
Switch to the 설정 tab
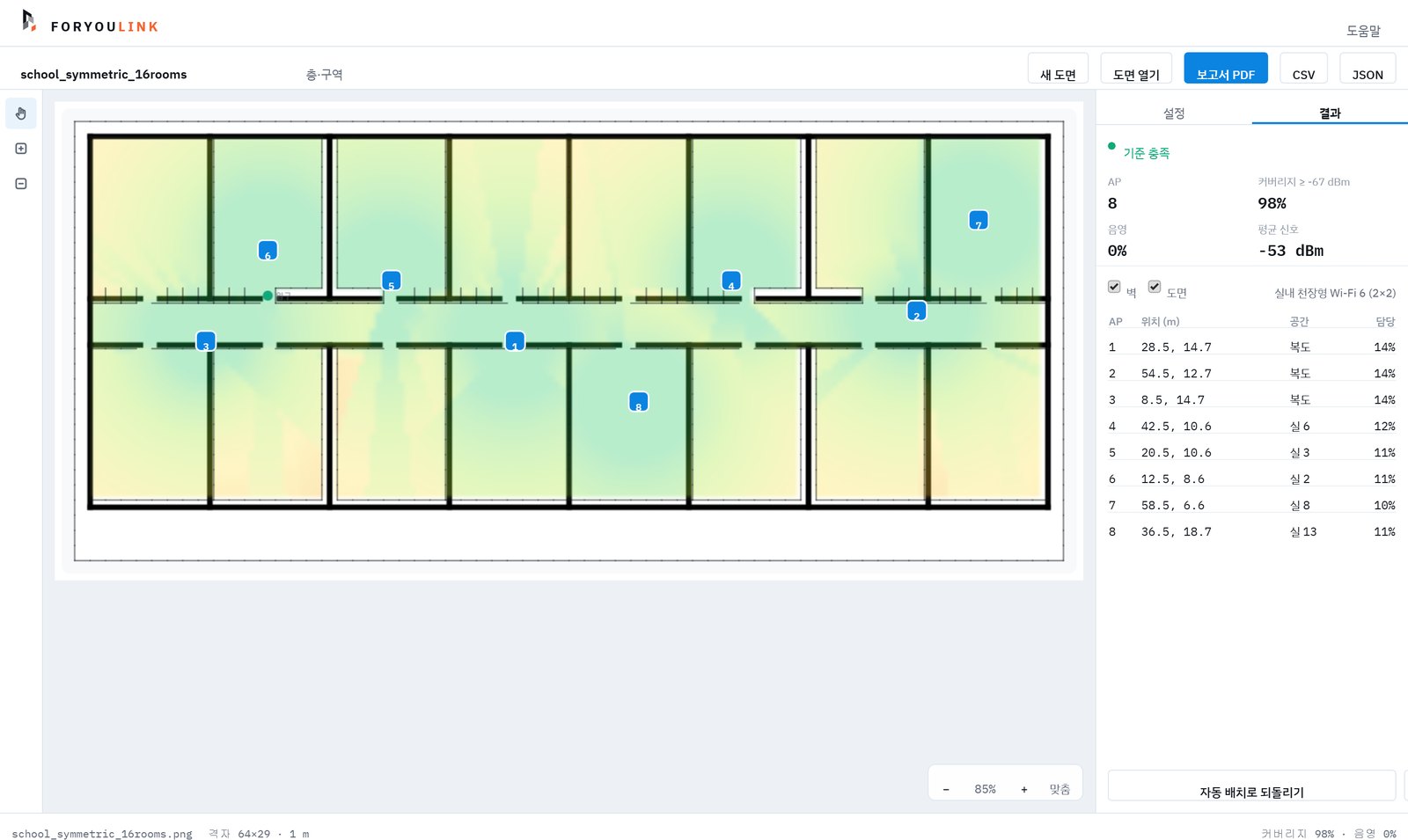(x=1174, y=113)
